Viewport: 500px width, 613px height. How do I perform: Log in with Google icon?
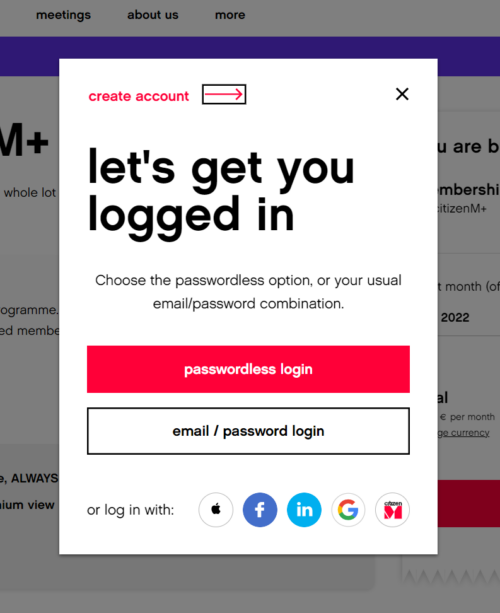[348, 510]
